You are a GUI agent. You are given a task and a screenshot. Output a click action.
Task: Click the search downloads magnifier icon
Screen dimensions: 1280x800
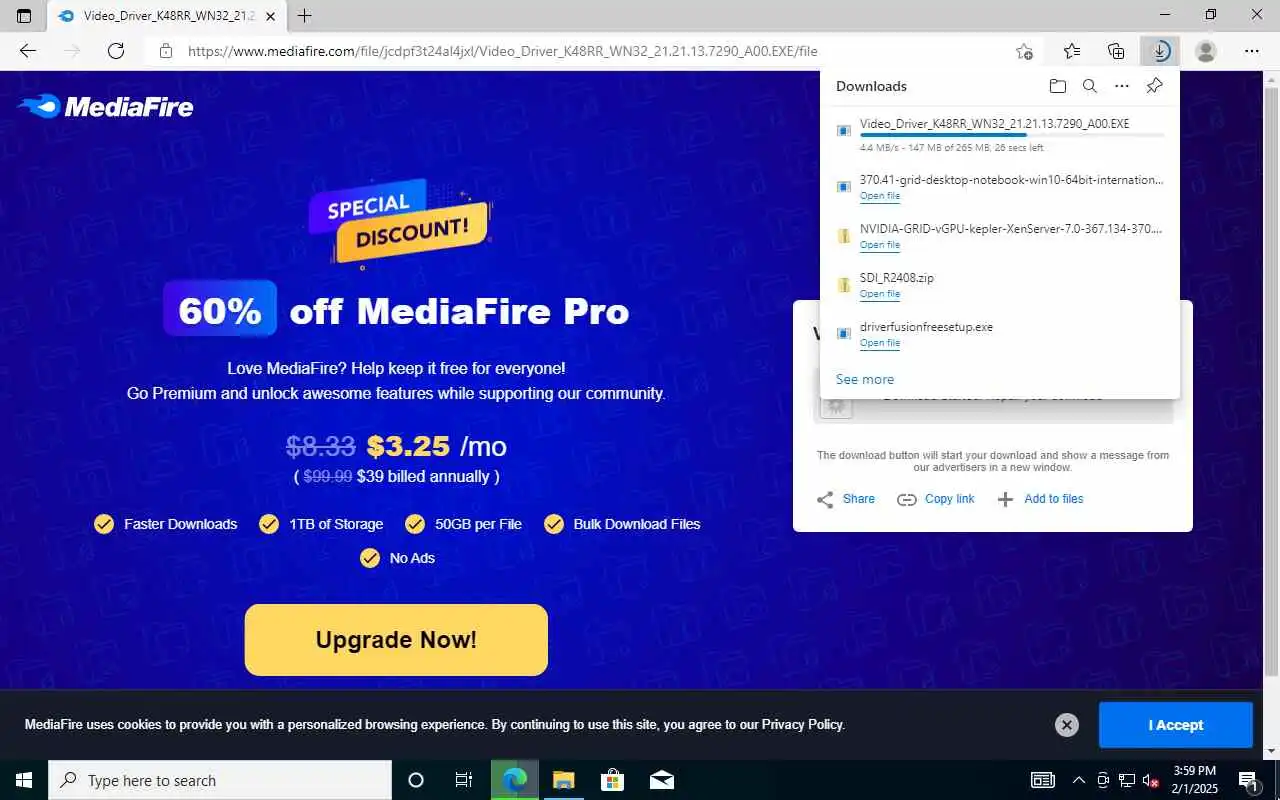pyautogui.click(x=1090, y=86)
